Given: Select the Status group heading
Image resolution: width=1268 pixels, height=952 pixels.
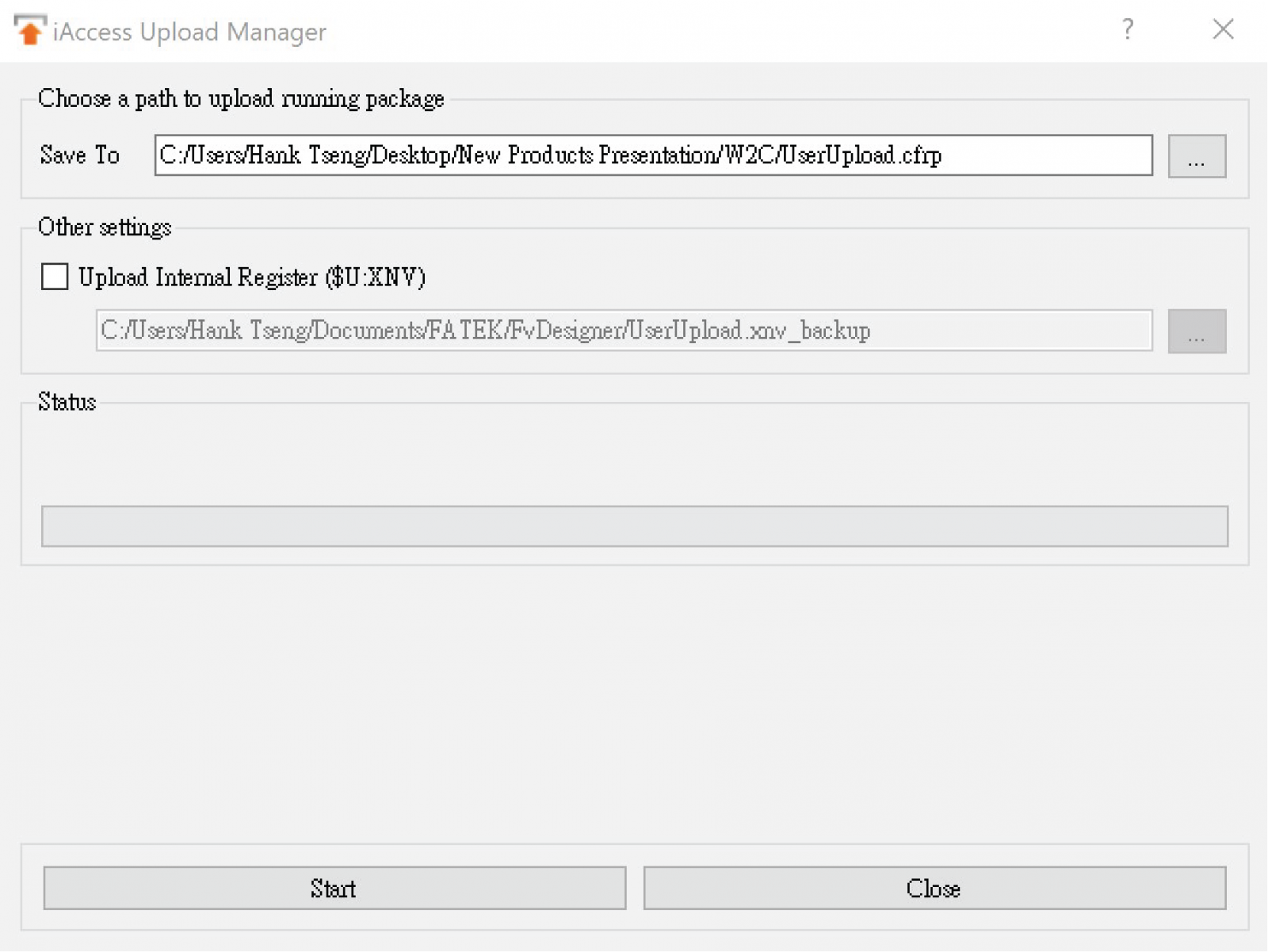Looking at the screenshot, I should (67, 402).
